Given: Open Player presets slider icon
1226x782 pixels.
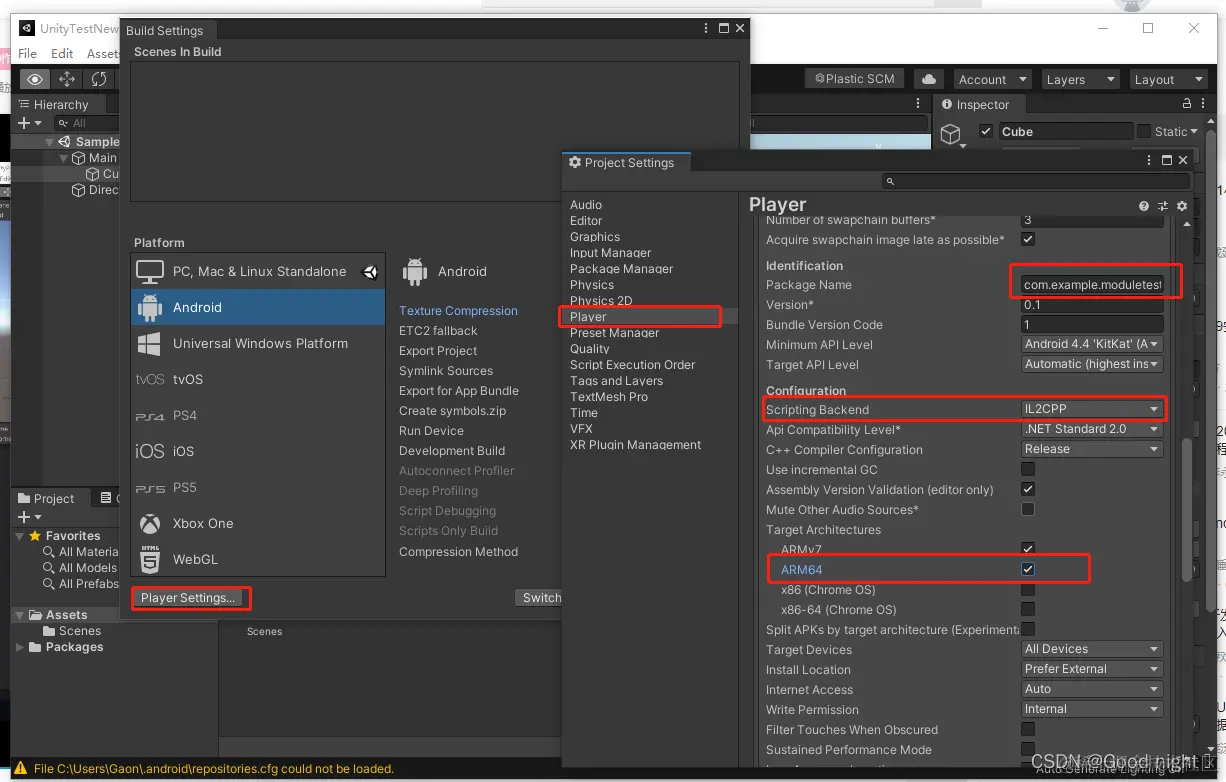Looking at the screenshot, I should pos(1163,206).
